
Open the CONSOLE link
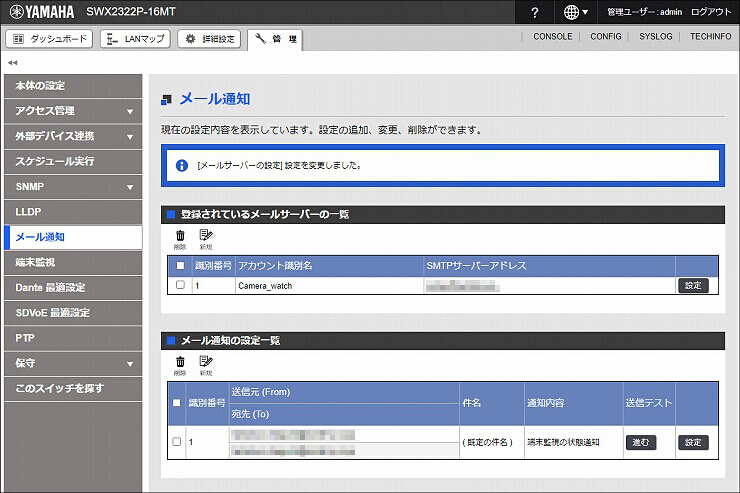(x=553, y=36)
